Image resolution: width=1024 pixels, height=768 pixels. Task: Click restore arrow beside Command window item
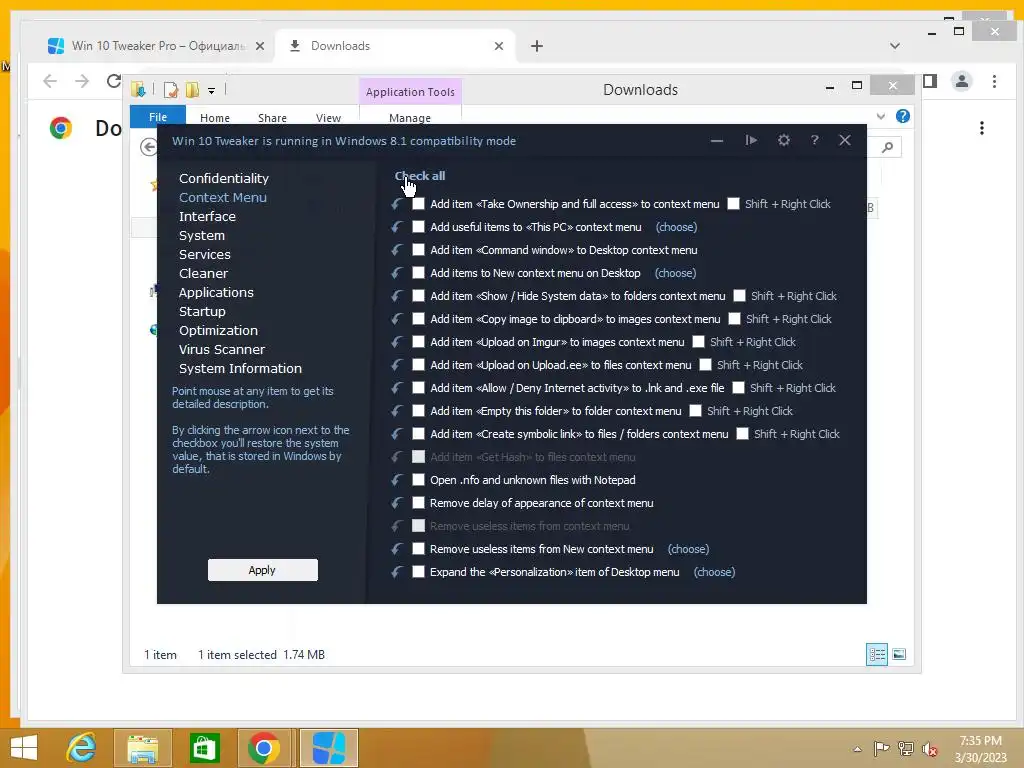tap(396, 249)
